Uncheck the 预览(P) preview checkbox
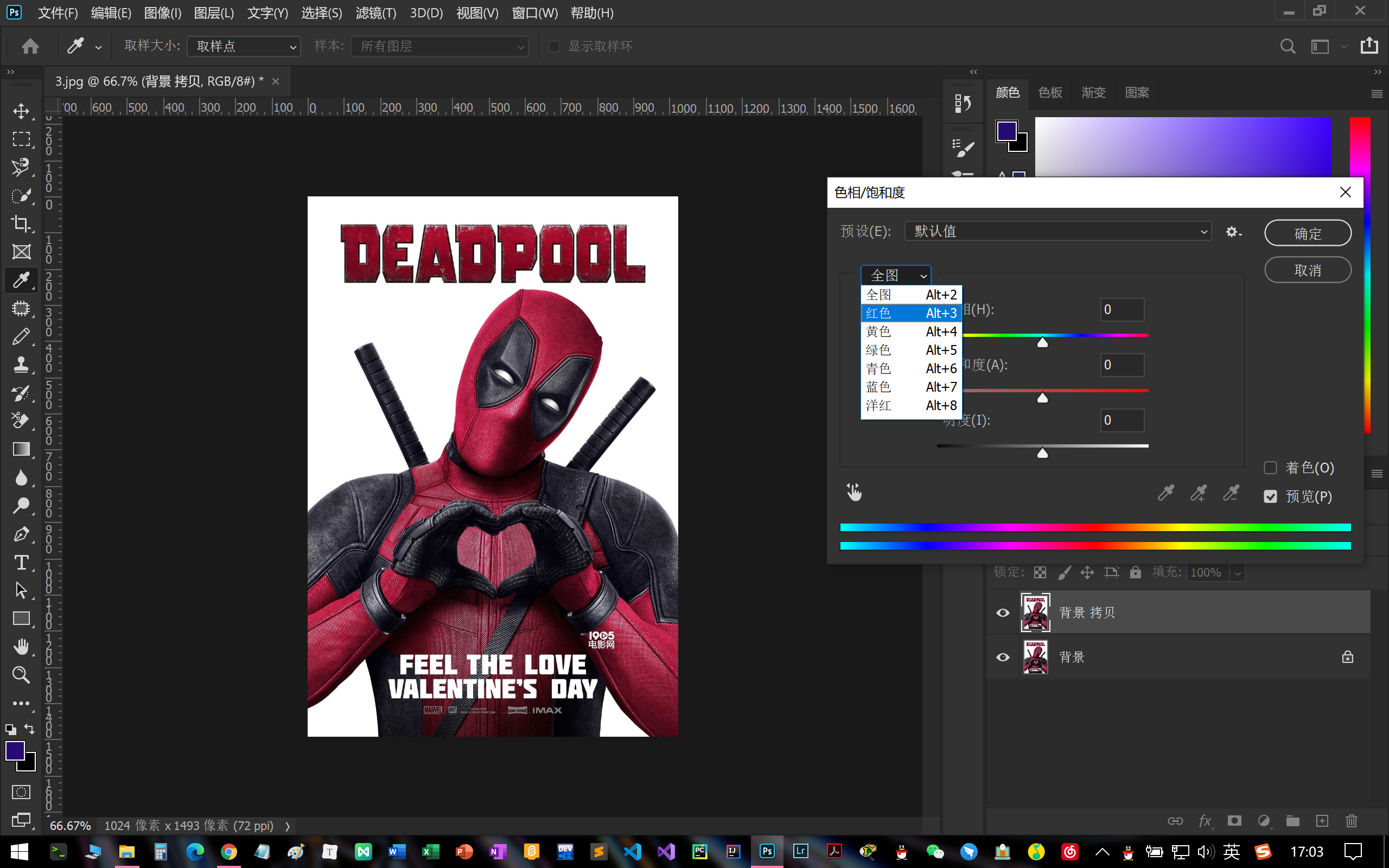The height and width of the screenshot is (868, 1389). coord(1270,496)
